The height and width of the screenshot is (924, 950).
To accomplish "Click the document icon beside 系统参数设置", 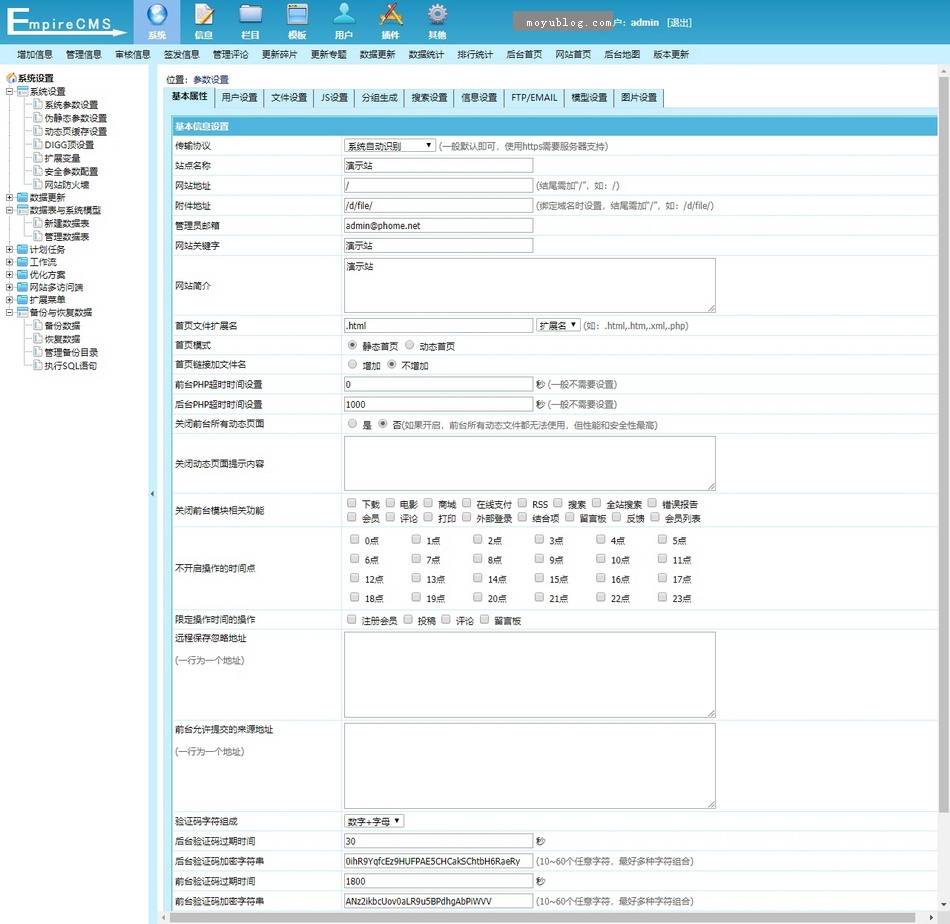I will point(38,104).
